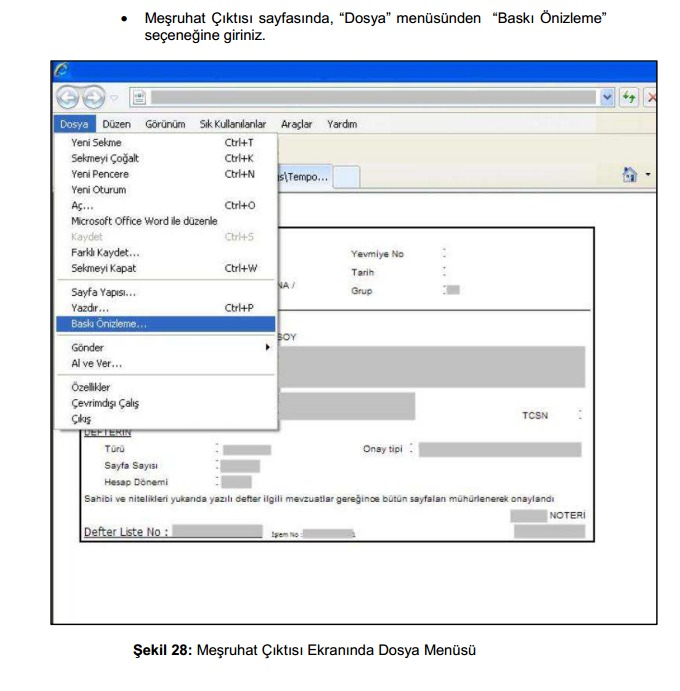Click the Home icon in command bar
This screenshot has height=691, width=680.
coord(629,175)
